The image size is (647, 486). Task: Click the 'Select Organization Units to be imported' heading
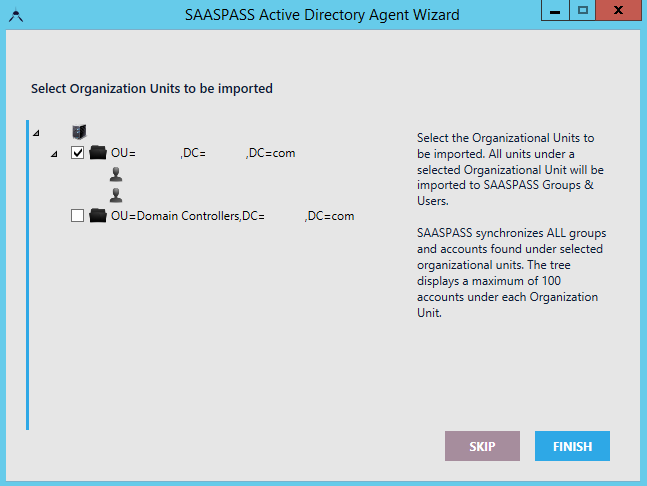click(x=152, y=88)
